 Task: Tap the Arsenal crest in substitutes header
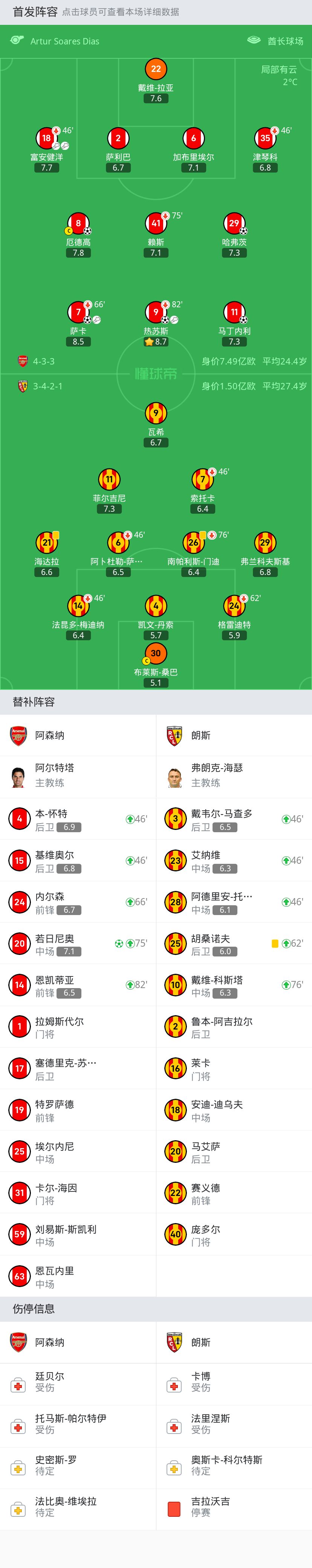[18, 735]
